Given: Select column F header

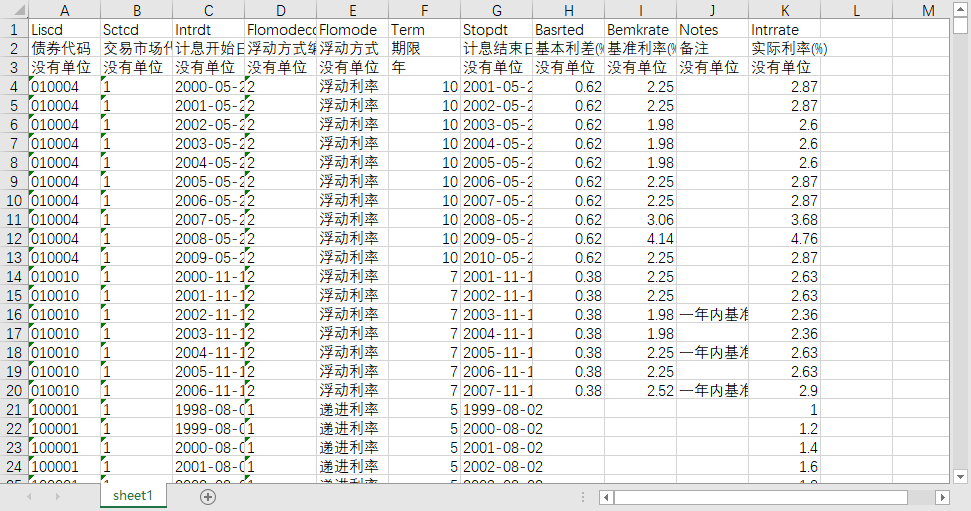Looking at the screenshot, I should coord(424,11).
